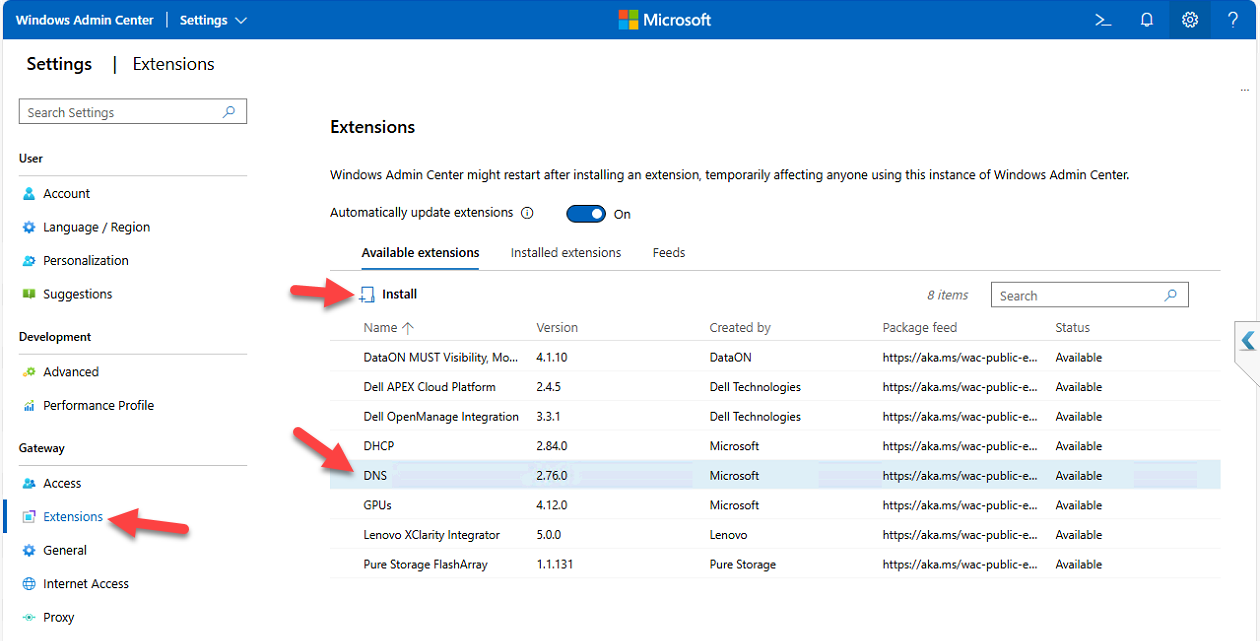The width and height of the screenshot is (1260, 641).
Task: Sort by Status column header
Action: (1072, 328)
